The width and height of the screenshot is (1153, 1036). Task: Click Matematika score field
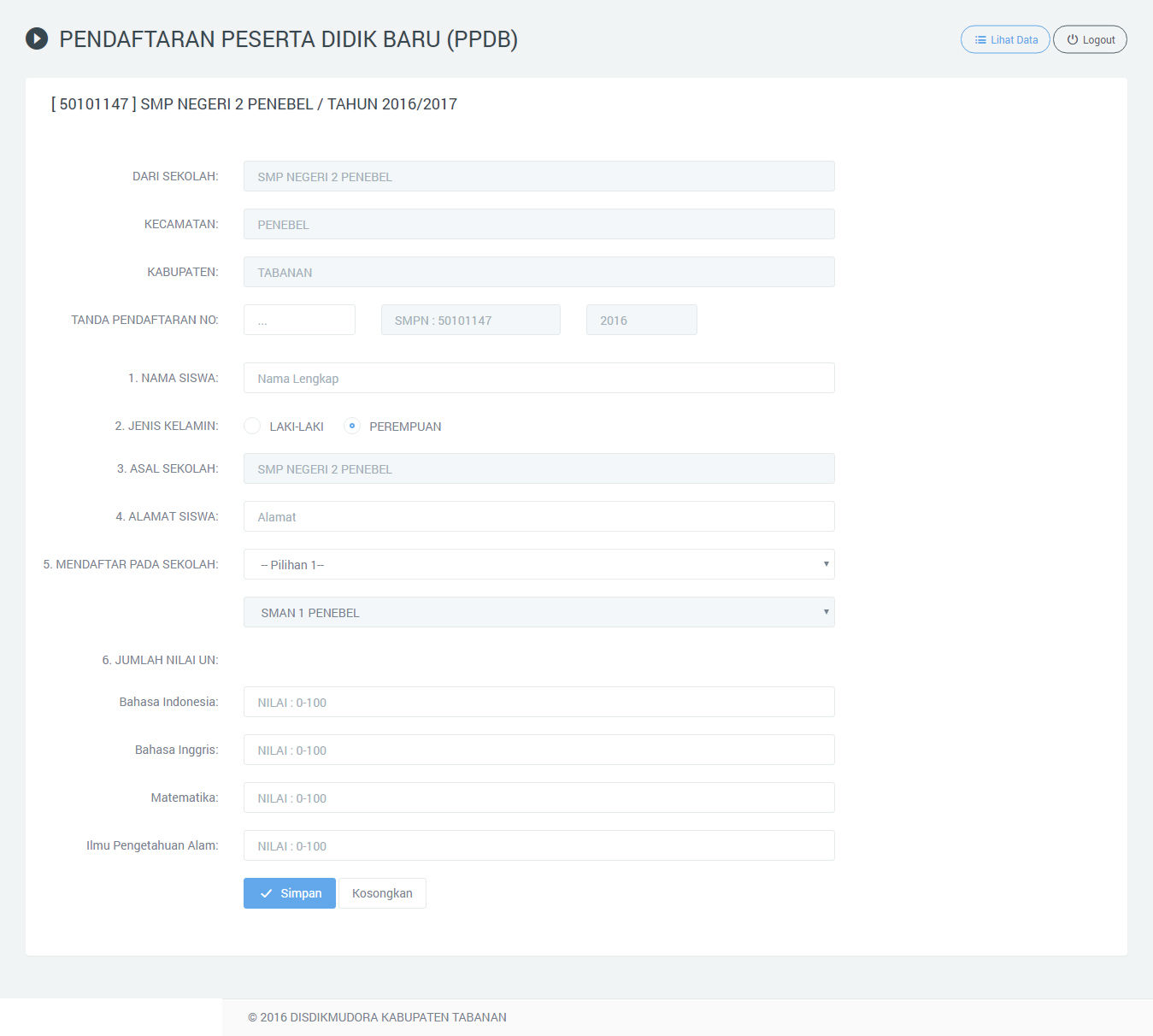539,798
